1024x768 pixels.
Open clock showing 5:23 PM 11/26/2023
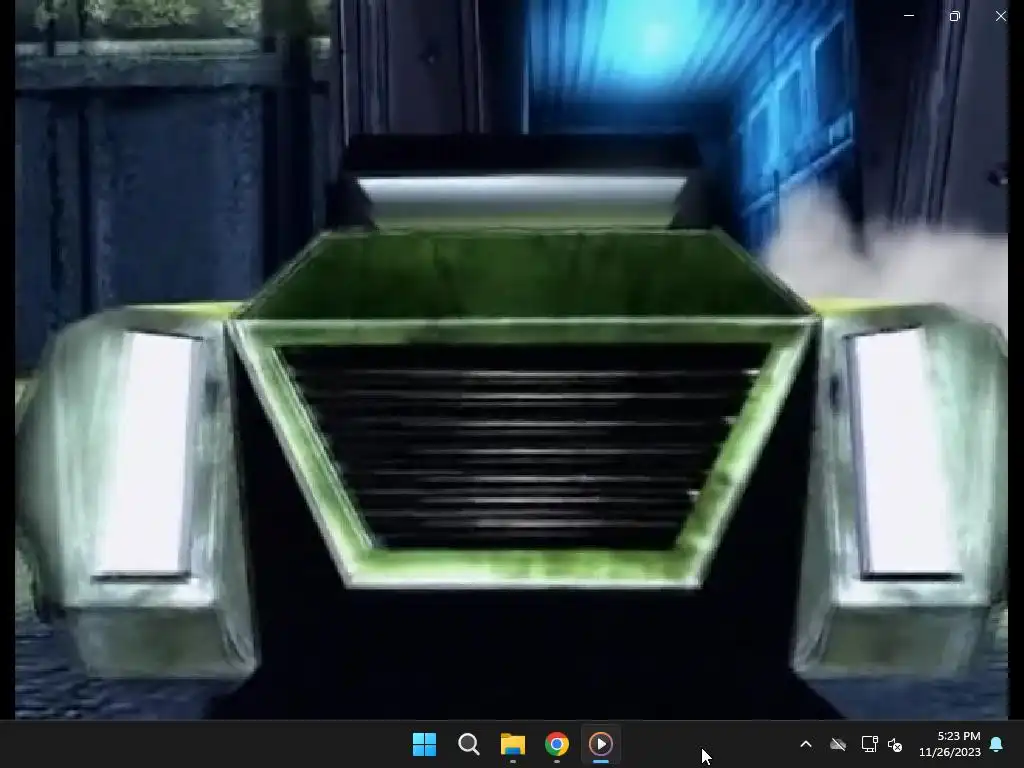pyautogui.click(x=950, y=744)
